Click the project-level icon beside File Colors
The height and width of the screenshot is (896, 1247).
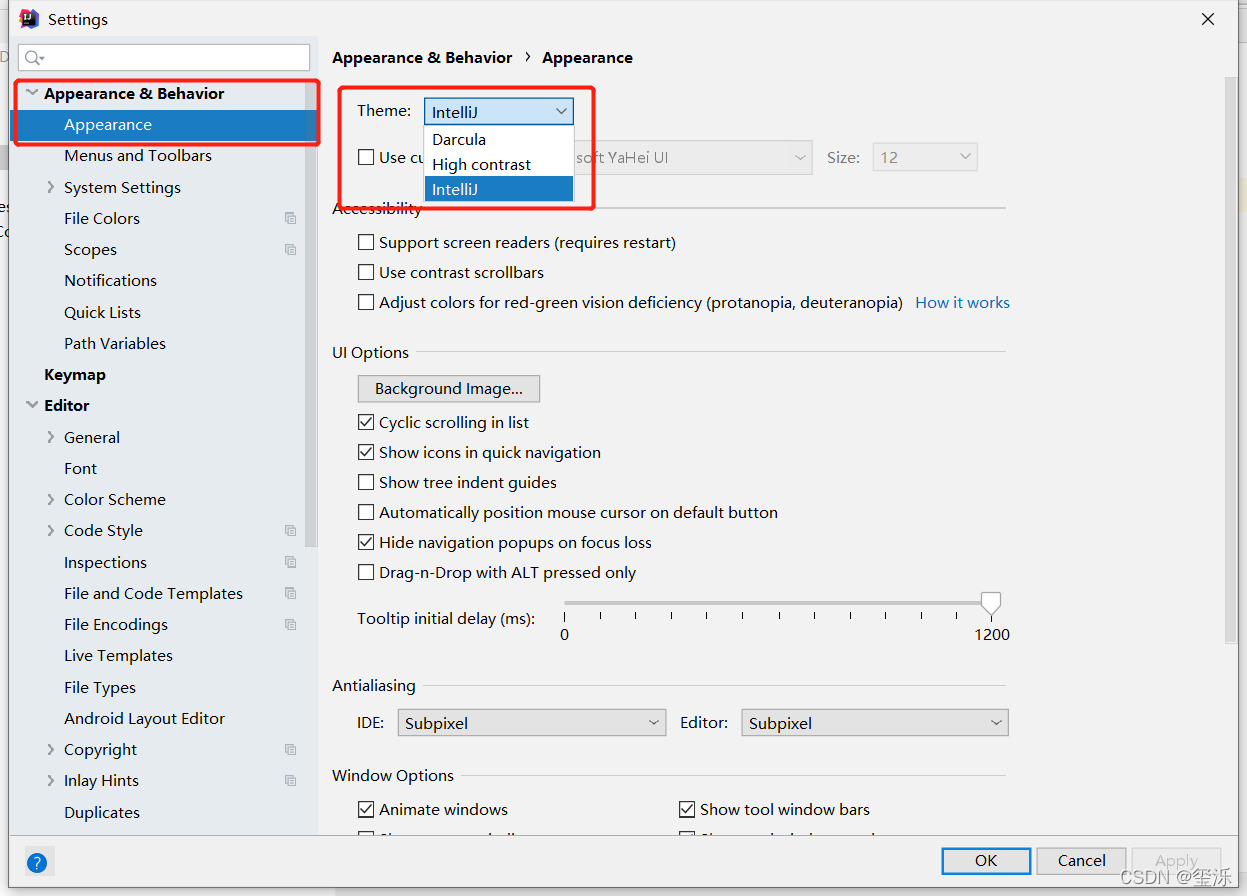point(290,218)
